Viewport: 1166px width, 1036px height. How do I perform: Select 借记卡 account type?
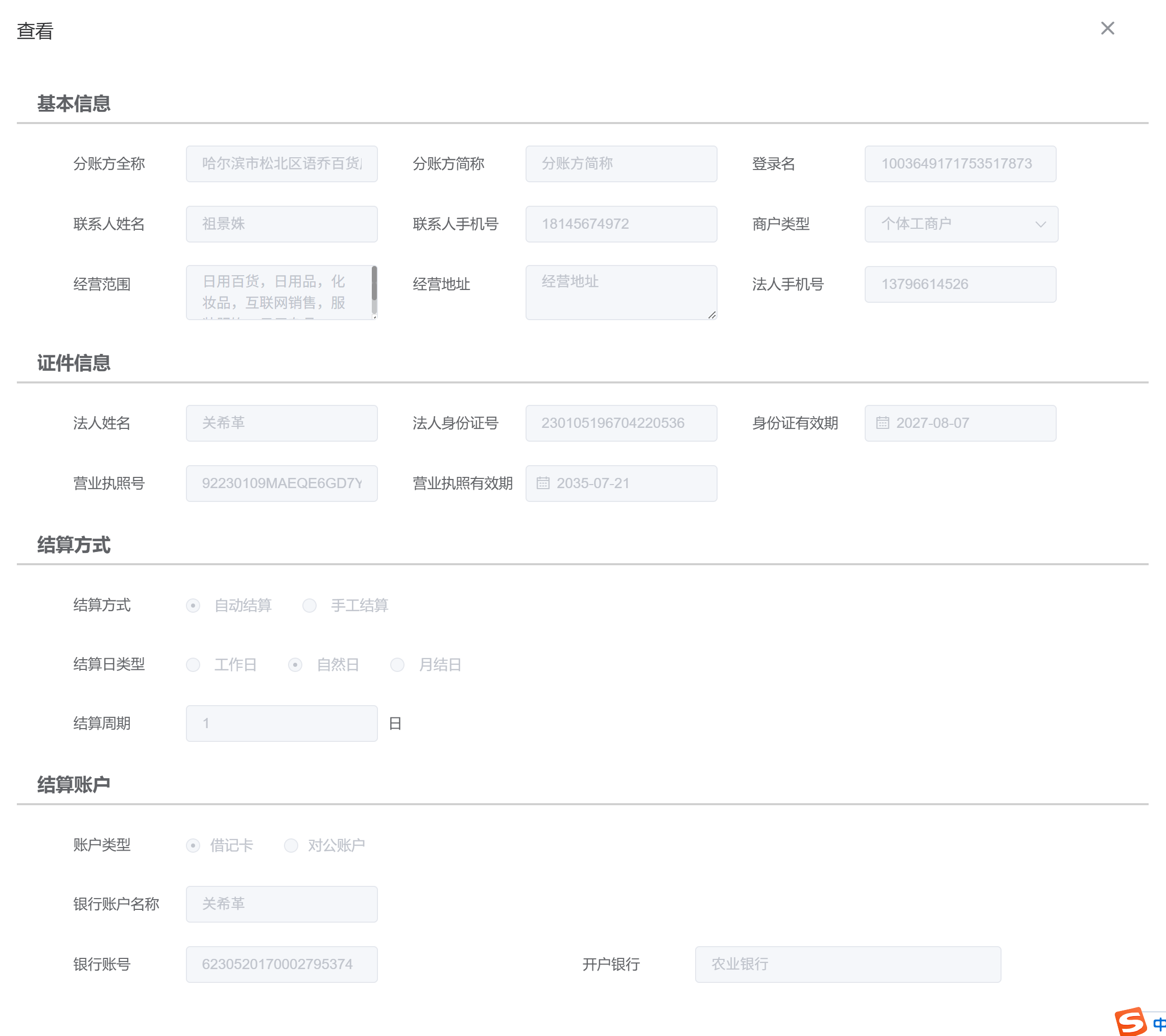click(193, 846)
